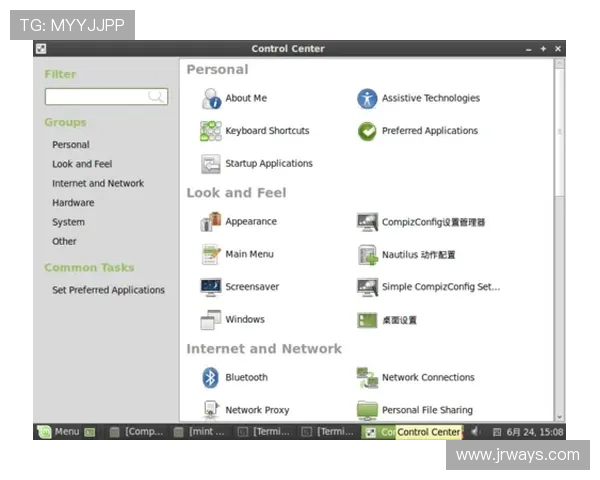The image size is (600, 480).
Task: Open Startup Applications icon
Action: [211, 164]
